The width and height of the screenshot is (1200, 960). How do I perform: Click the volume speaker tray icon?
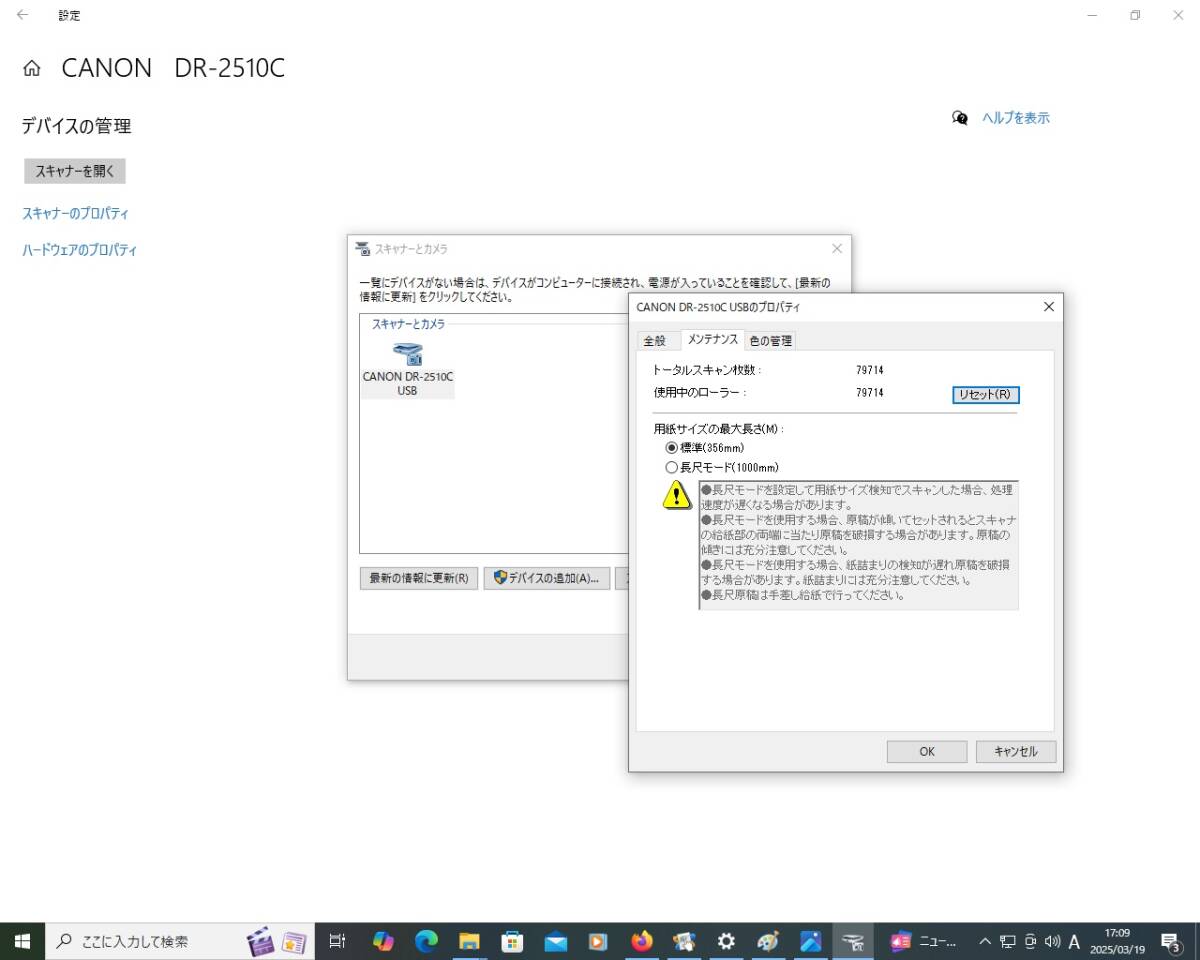(x=1052, y=941)
